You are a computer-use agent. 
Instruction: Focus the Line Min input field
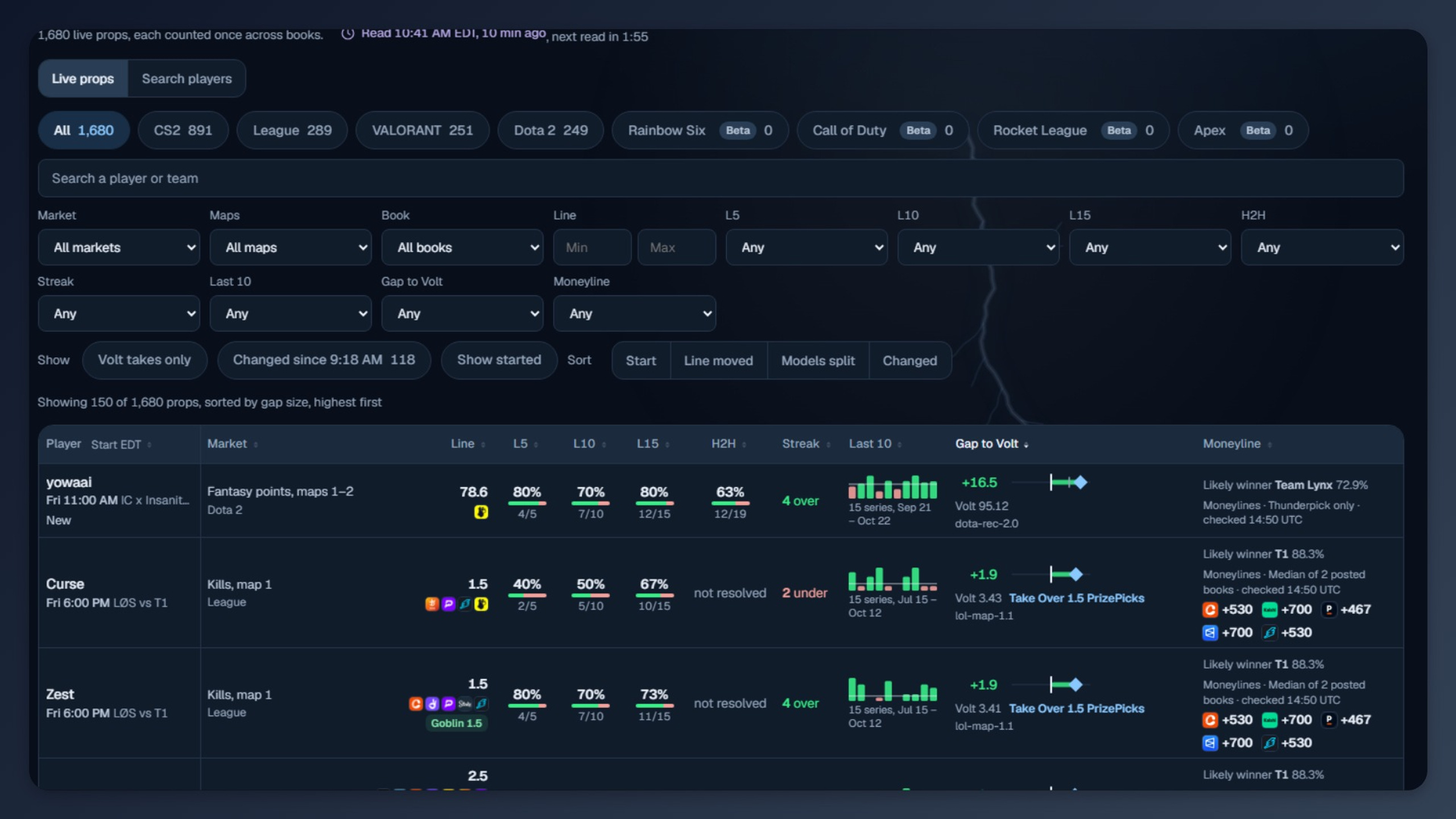coord(592,247)
